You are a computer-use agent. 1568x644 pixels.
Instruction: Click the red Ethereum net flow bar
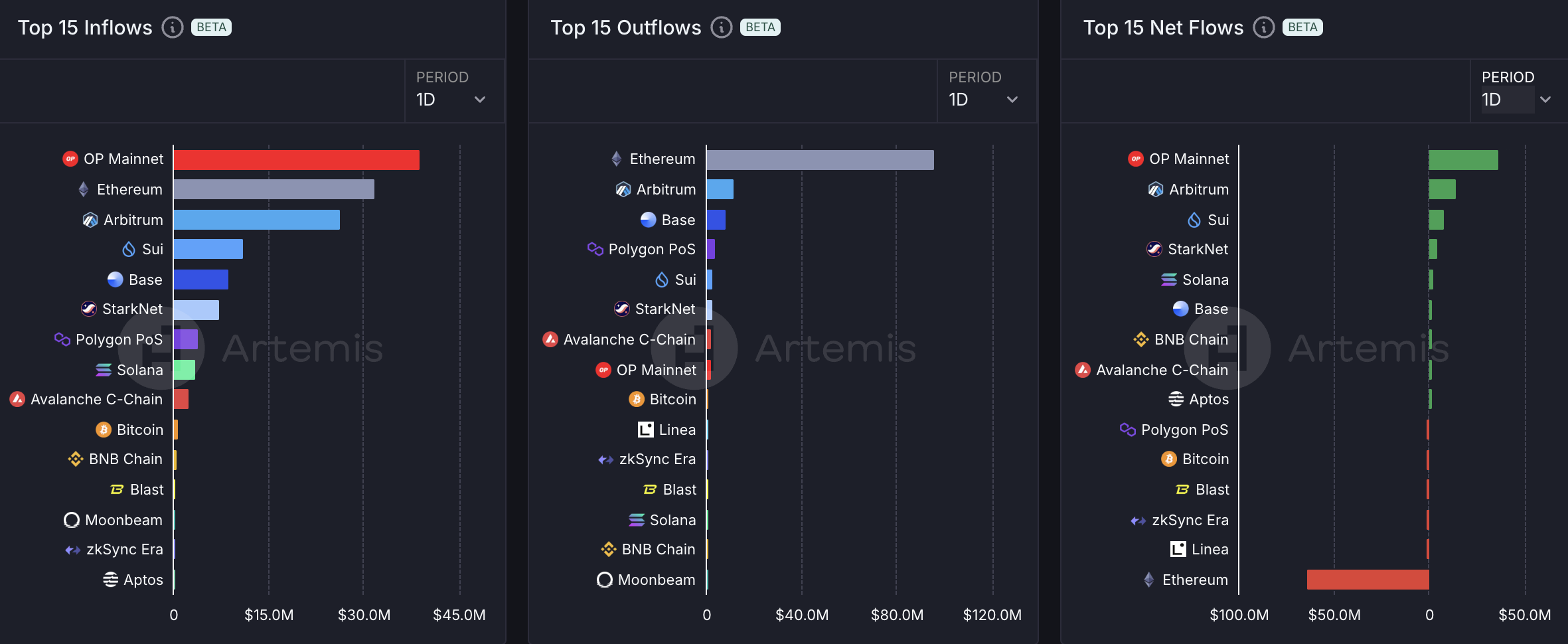[1368, 580]
